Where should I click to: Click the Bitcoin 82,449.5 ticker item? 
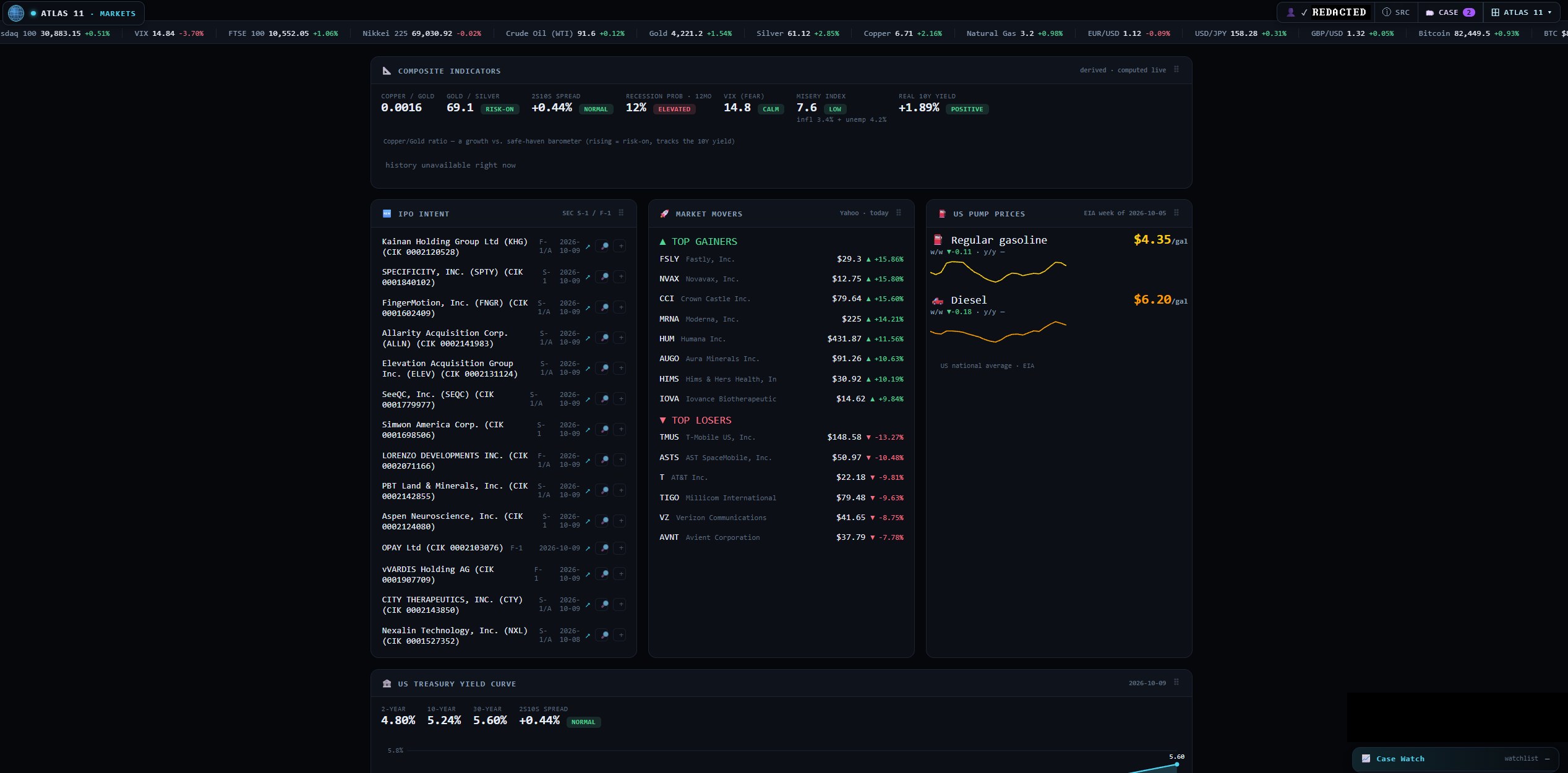pos(1468,33)
